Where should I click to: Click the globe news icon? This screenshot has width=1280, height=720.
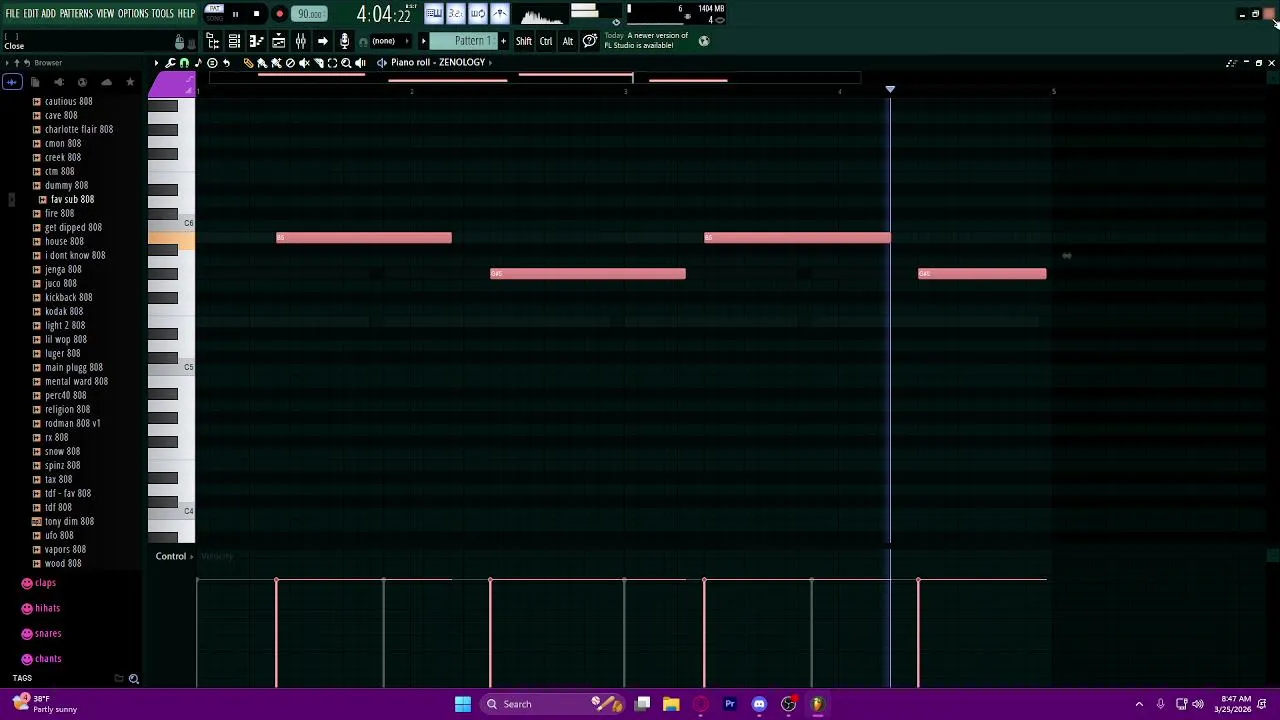click(704, 41)
